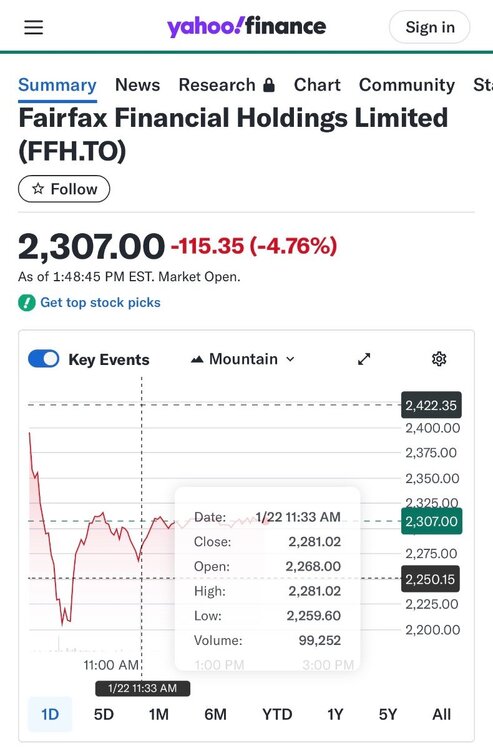Select the 5D time range
The width and height of the screenshot is (493, 750).
coord(104,714)
